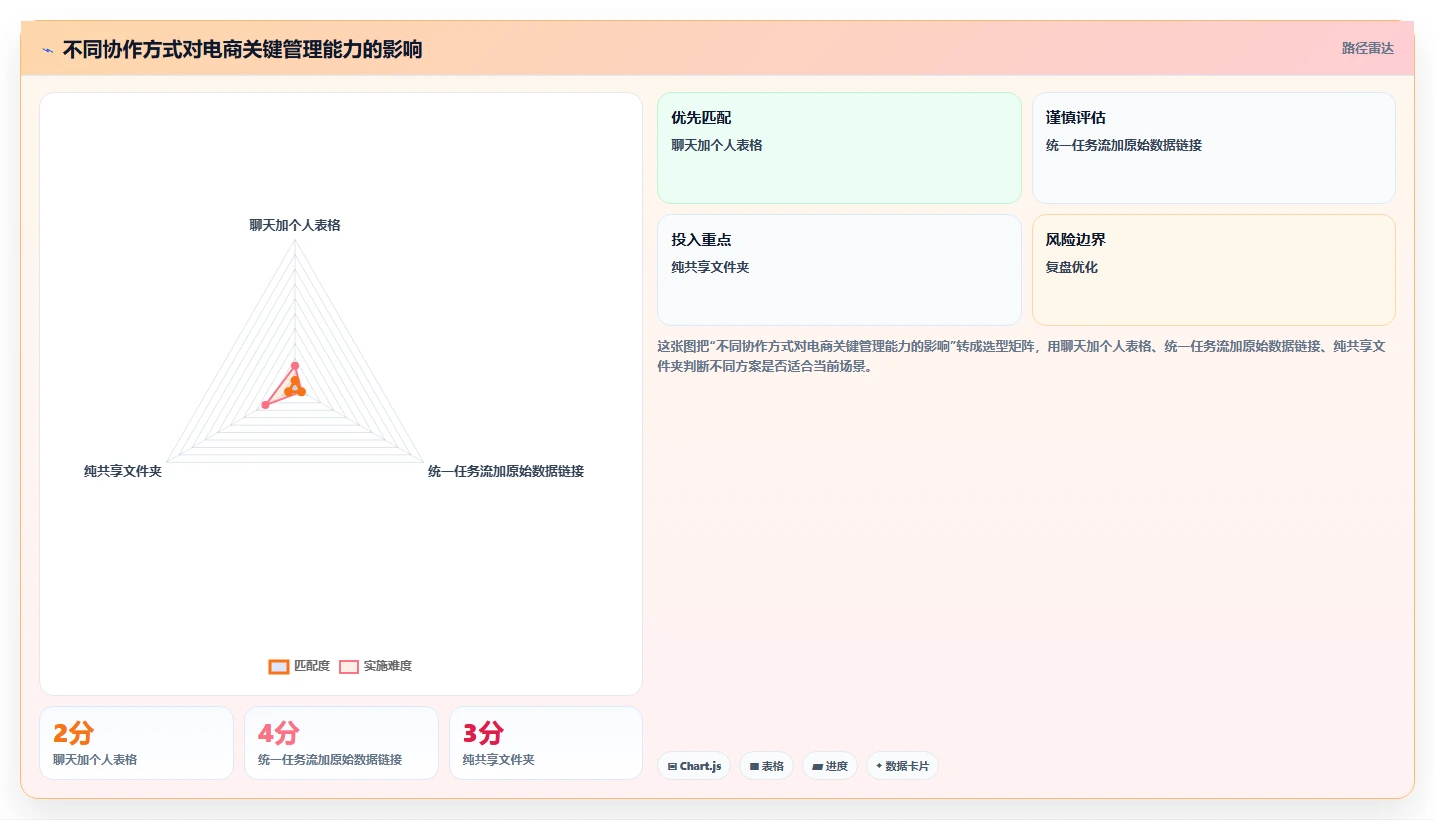Click the sparkle icon in the 数据卡片 chip

point(879,766)
